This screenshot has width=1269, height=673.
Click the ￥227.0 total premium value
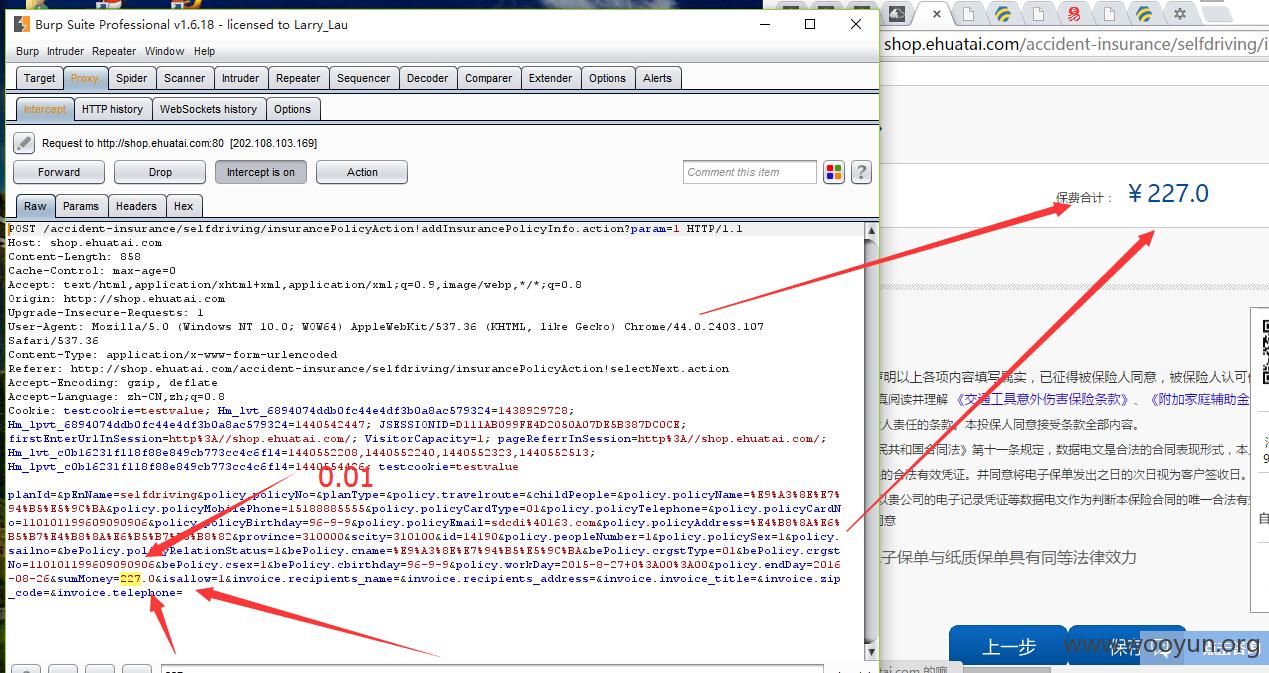(x=1168, y=193)
